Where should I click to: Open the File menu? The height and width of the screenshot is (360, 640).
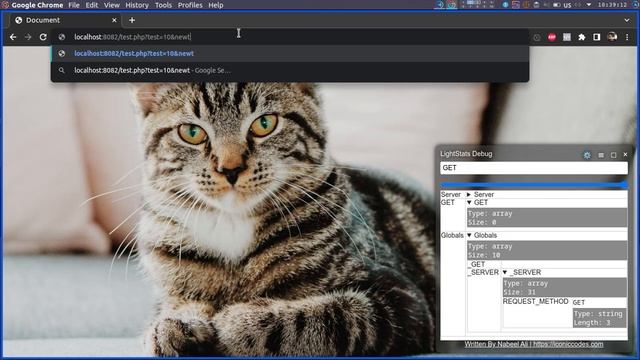coord(74,5)
